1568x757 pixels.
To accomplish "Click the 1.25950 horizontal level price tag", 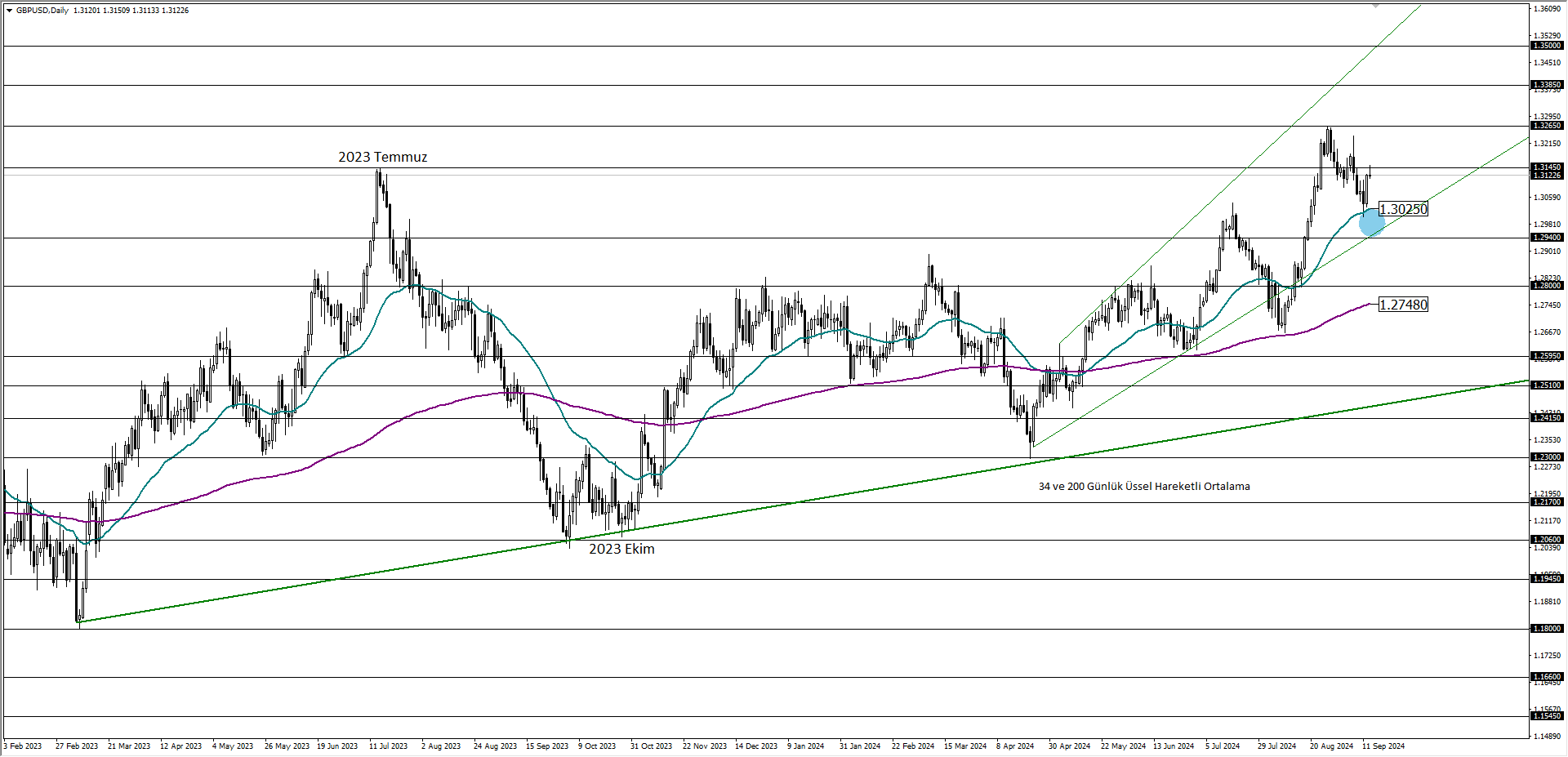I will point(1547,356).
